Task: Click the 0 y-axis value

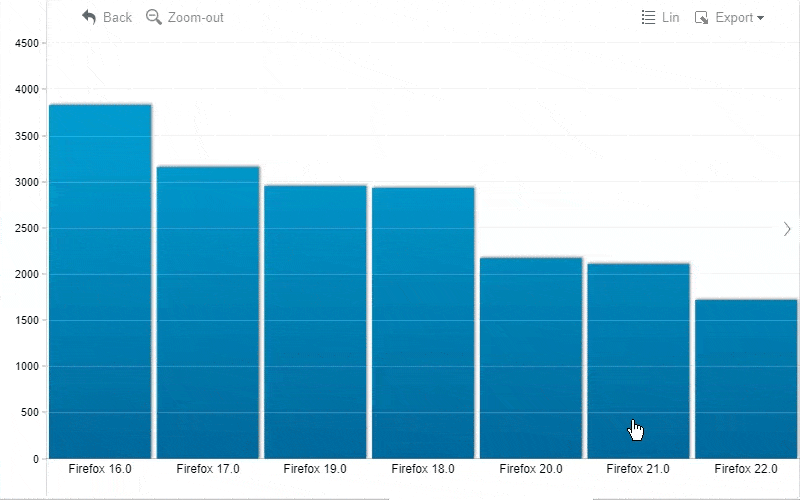Action: click(36, 459)
